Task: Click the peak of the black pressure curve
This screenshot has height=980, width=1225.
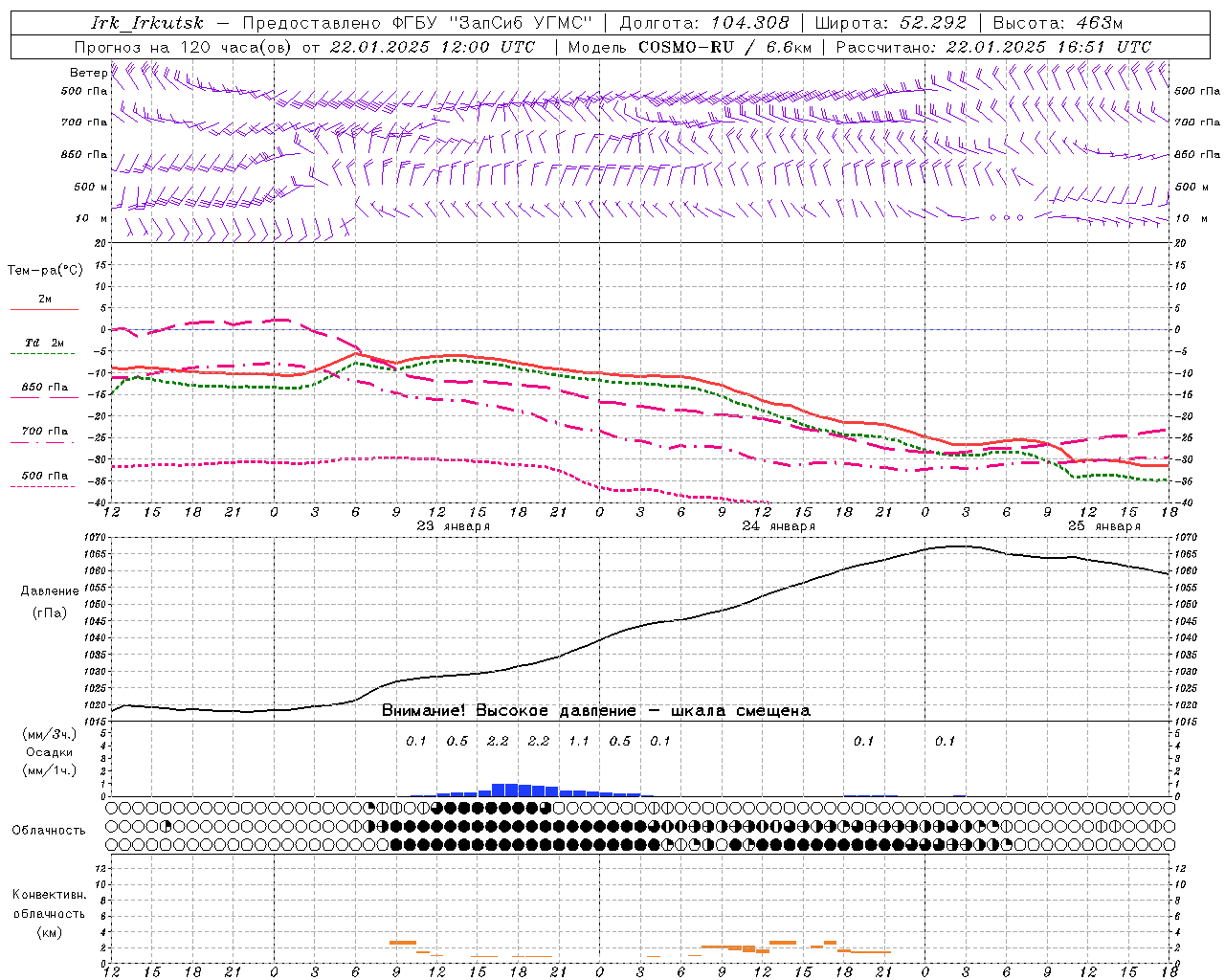Action: 957,546
